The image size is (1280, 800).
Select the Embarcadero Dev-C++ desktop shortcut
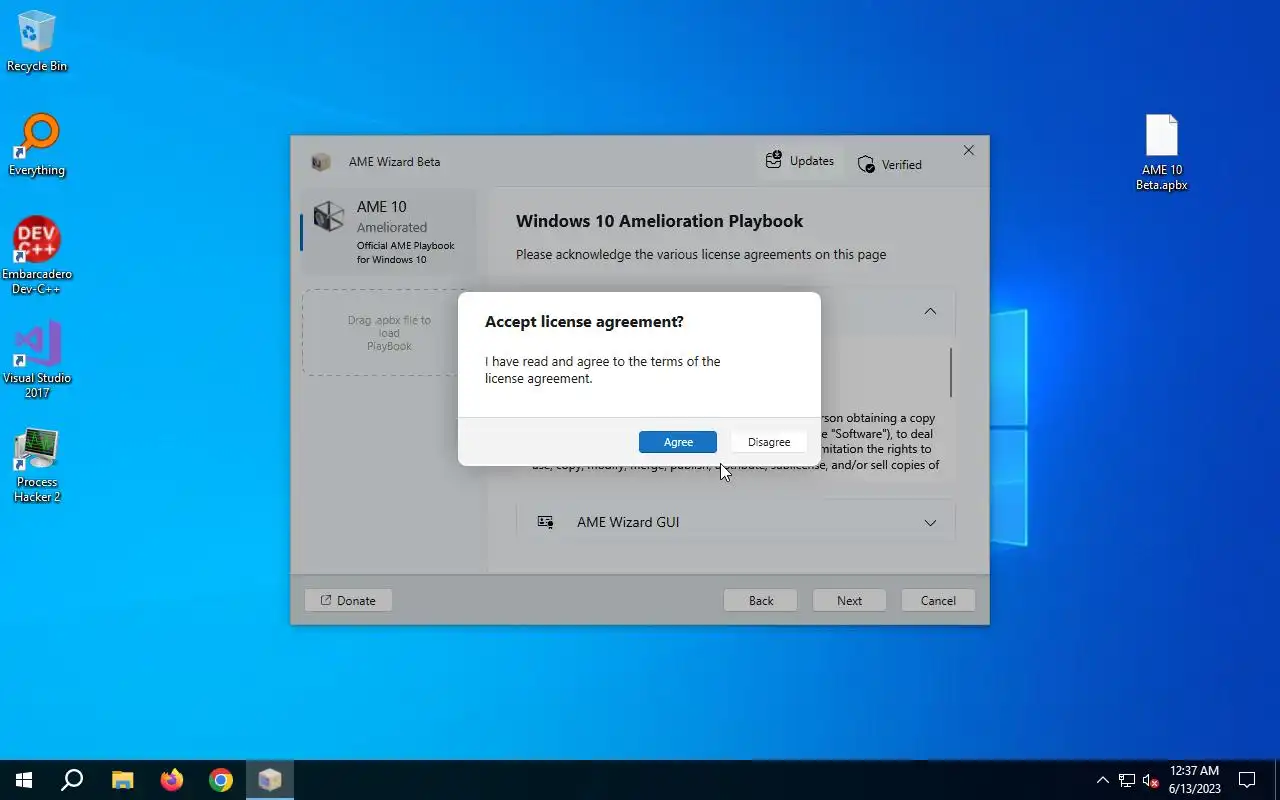(x=37, y=256)
